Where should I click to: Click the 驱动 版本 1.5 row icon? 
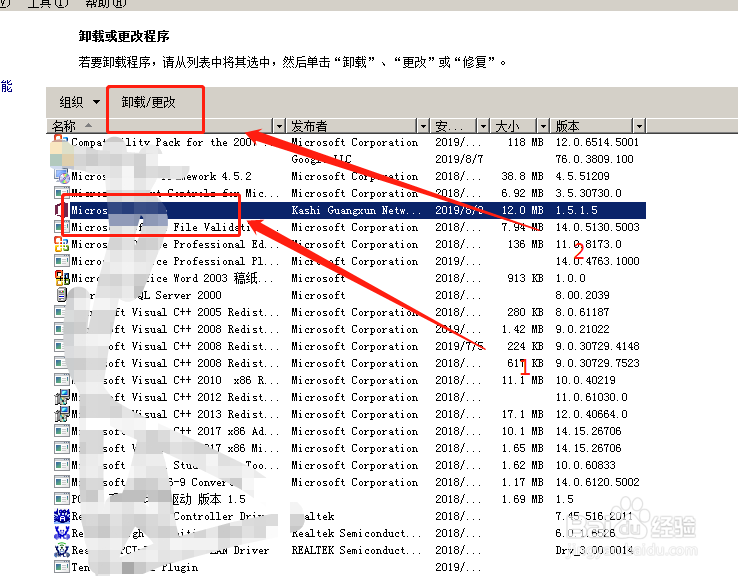pyautogui.click(x=62, y=499)
